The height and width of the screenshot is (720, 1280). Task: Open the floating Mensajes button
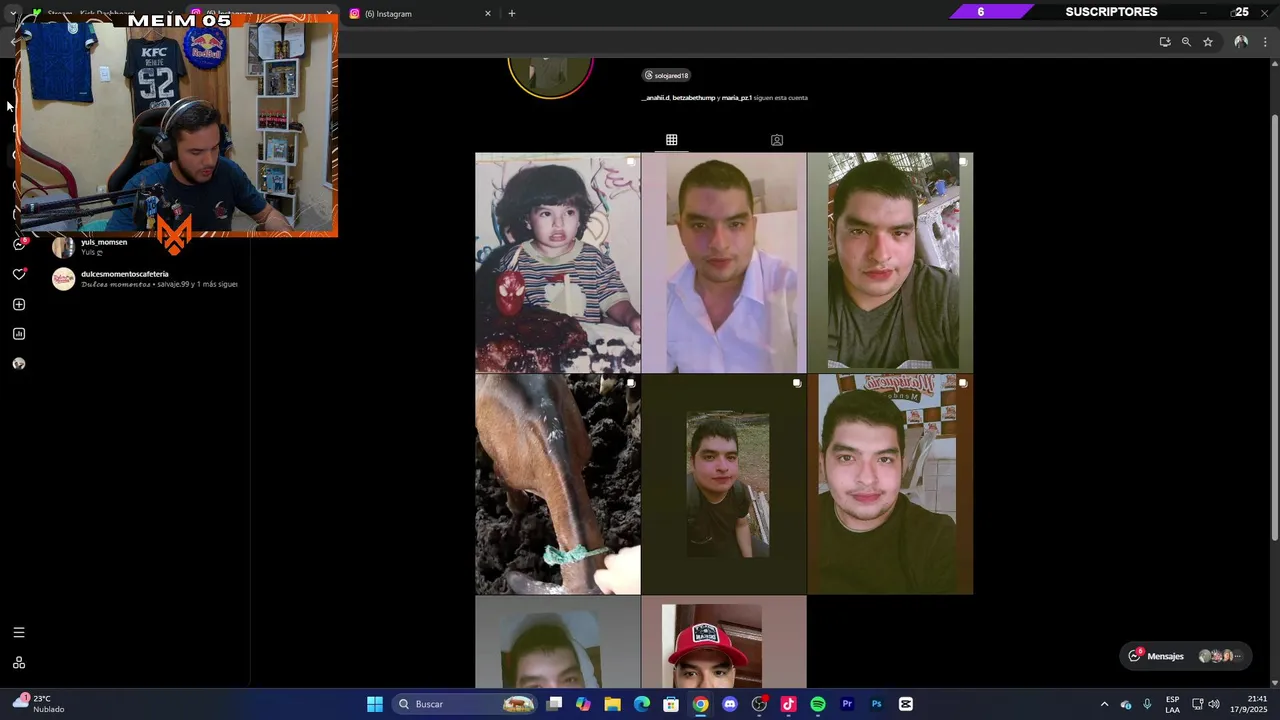click(1185, 656)
